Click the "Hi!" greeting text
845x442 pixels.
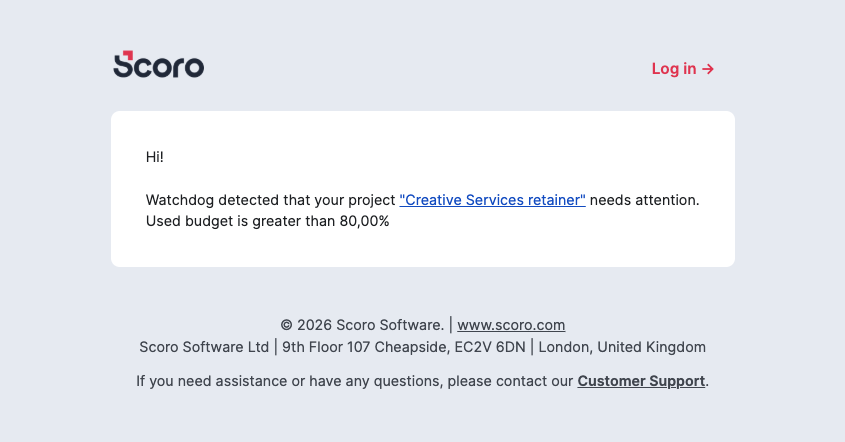click(x=154, y=157)
